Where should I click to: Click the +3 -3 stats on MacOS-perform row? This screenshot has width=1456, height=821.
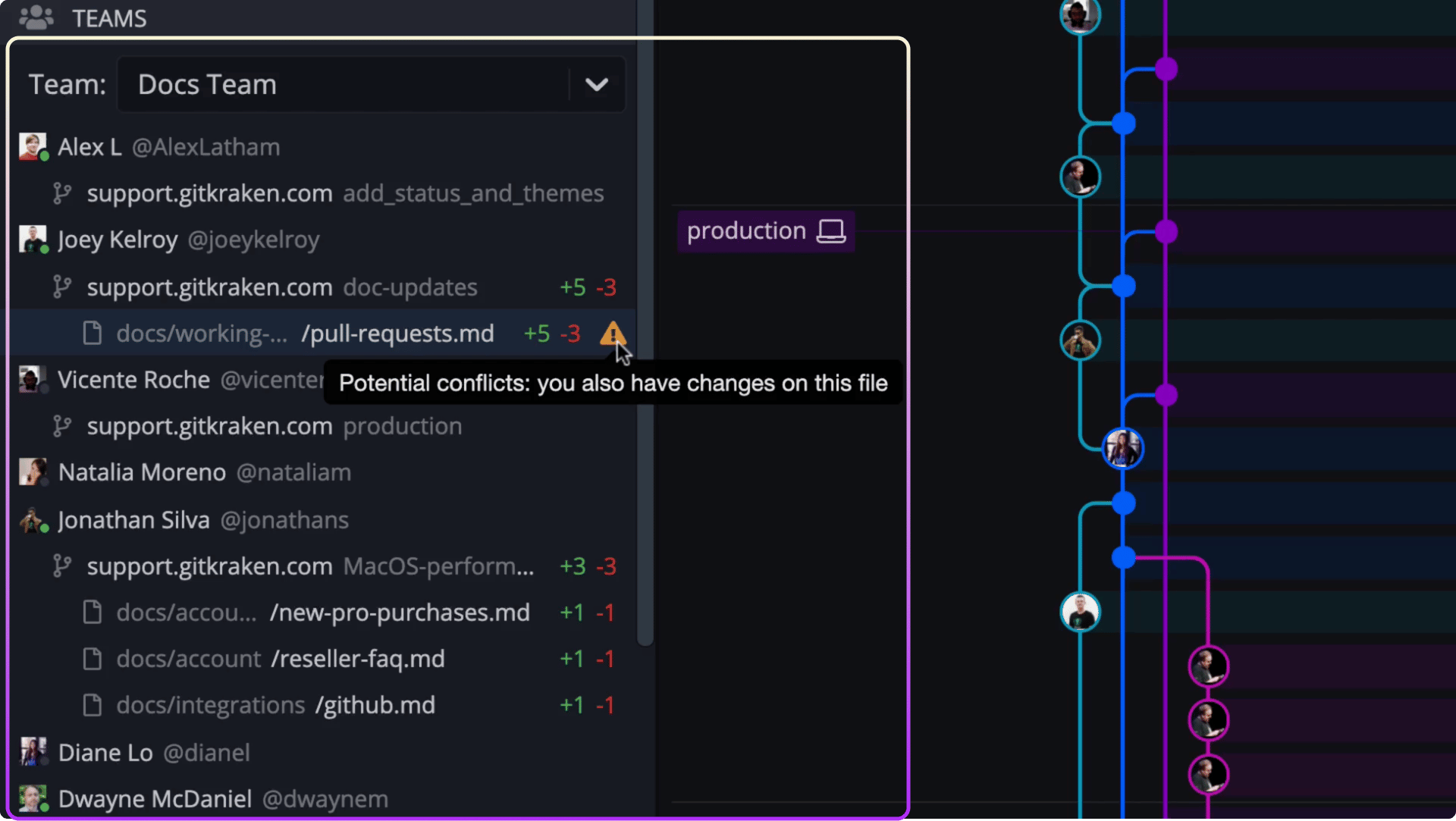click(588, 566)
